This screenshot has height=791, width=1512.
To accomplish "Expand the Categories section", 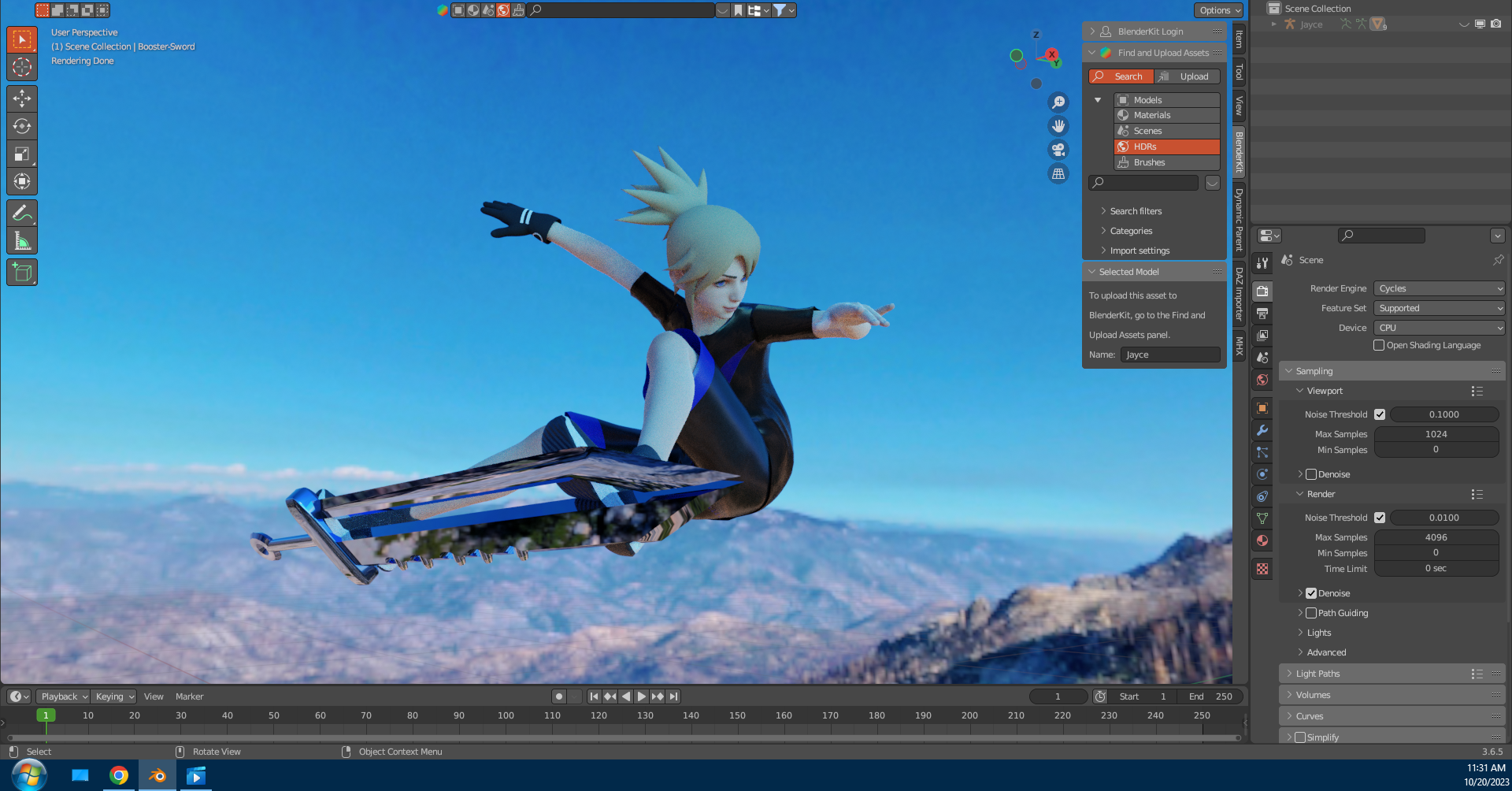I will (x=1131, y=231).
